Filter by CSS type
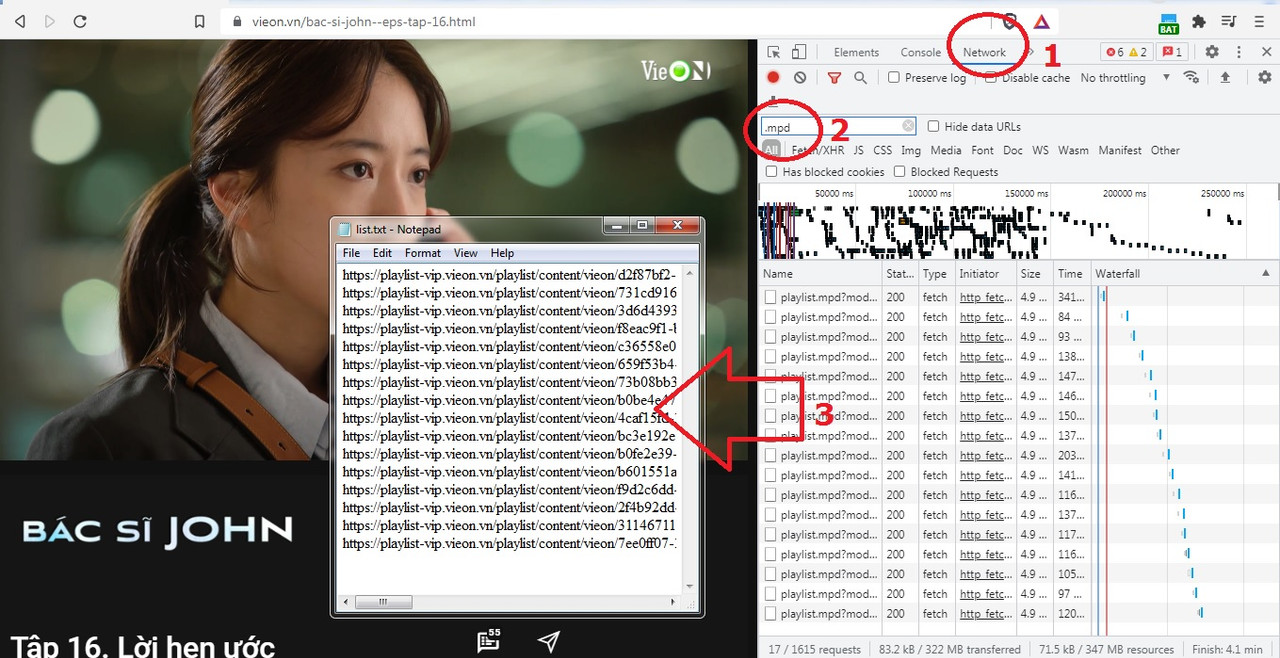The image size is (1280, 658). 882,150
